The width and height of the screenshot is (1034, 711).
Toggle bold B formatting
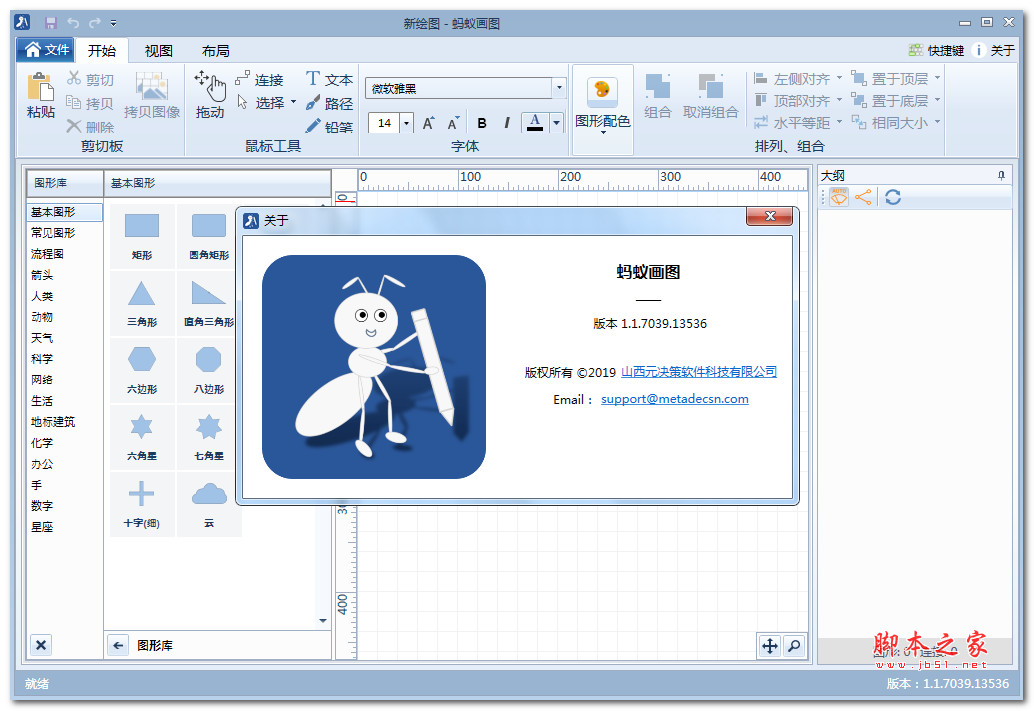[481, 123]
